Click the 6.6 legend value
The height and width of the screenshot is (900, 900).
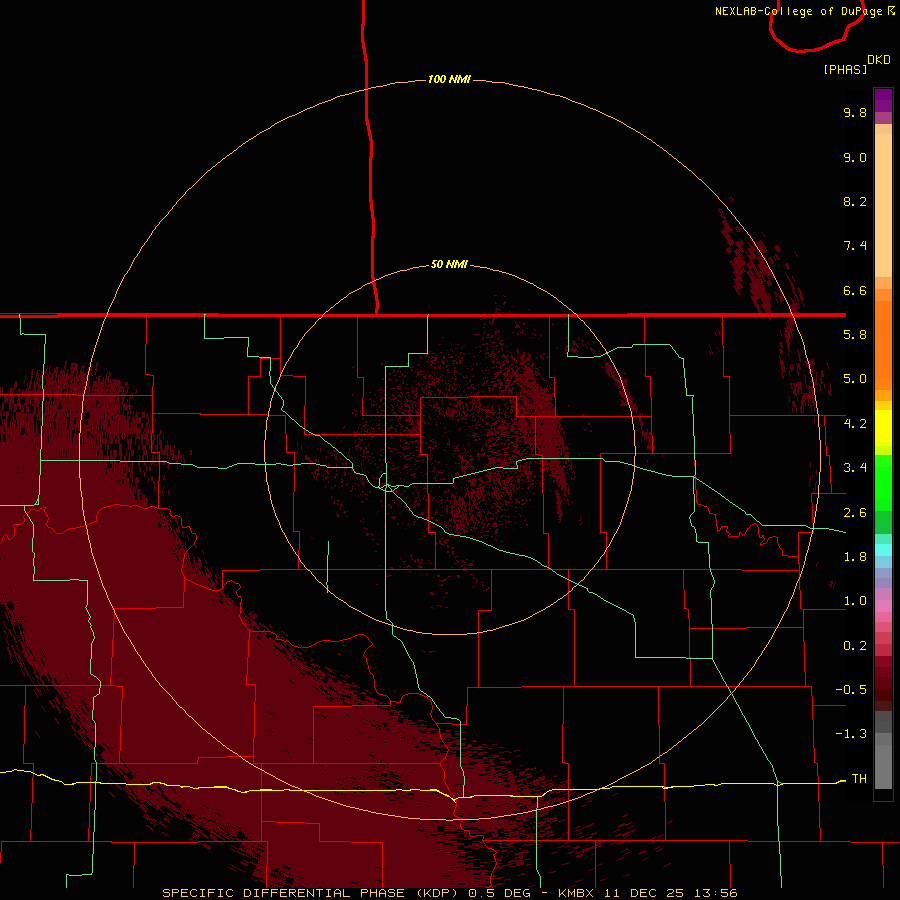click(x=855, y=290)
